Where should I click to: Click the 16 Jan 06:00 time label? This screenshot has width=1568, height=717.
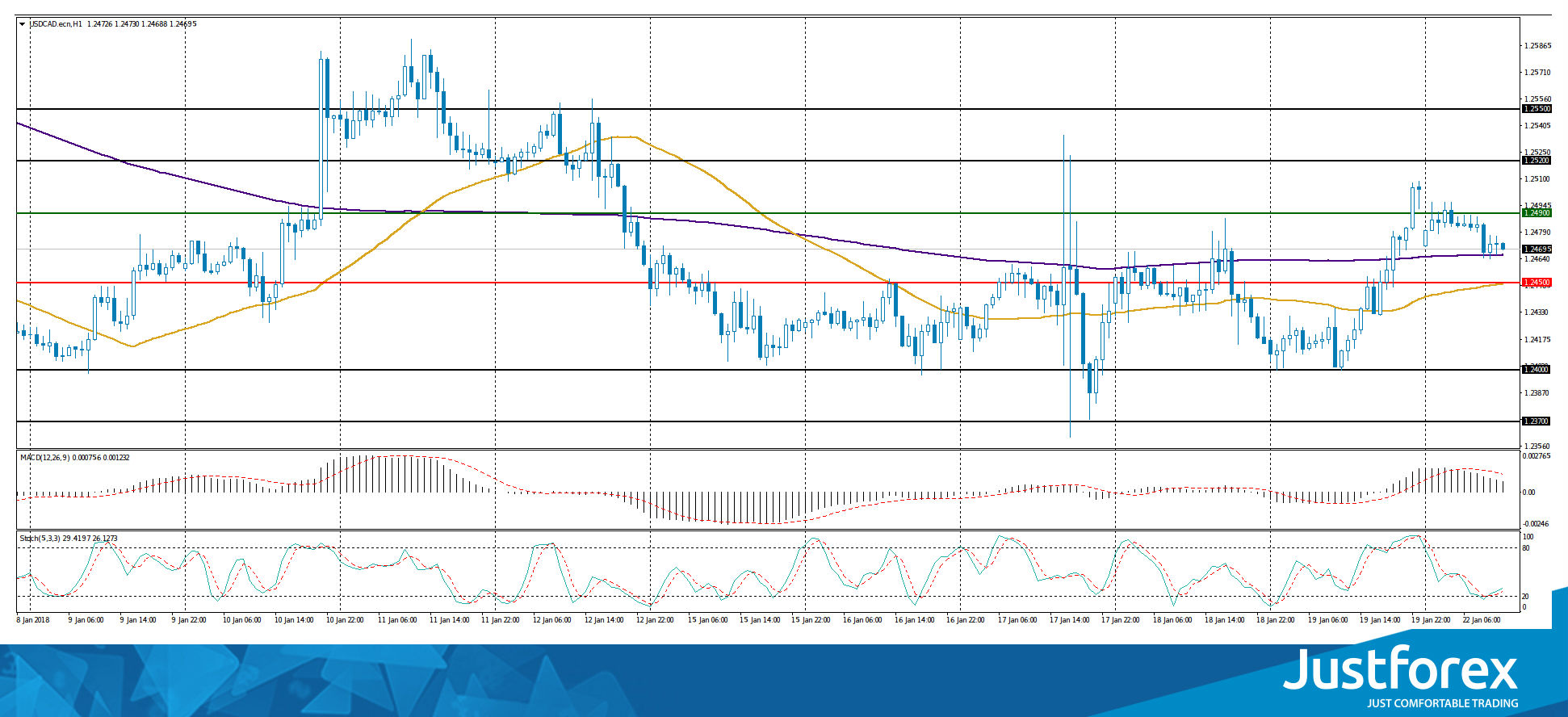pyautogui.click(x=862, y=620)
